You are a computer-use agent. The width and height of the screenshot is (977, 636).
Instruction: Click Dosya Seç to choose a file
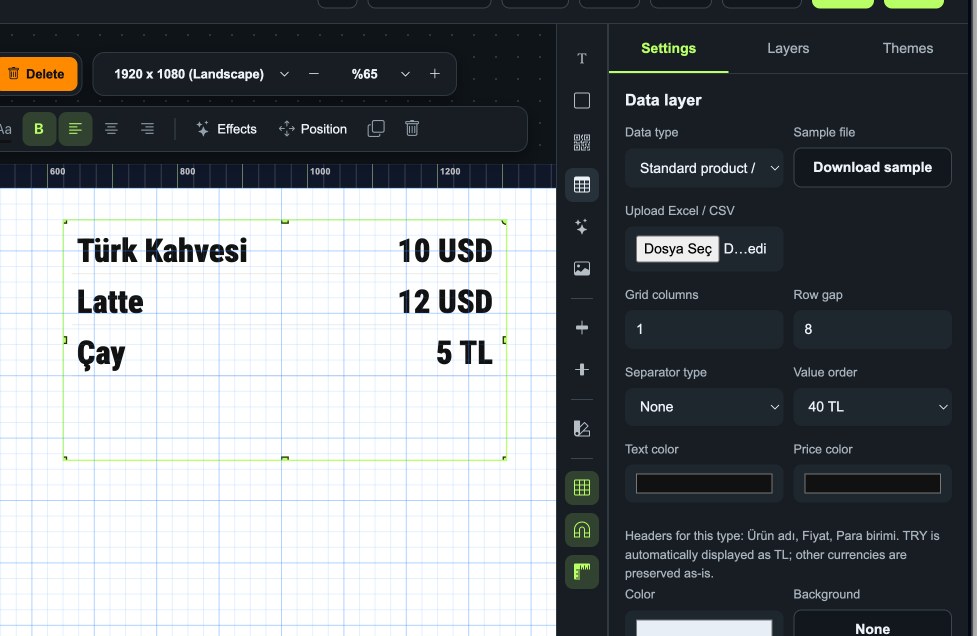tap(677, 249)
